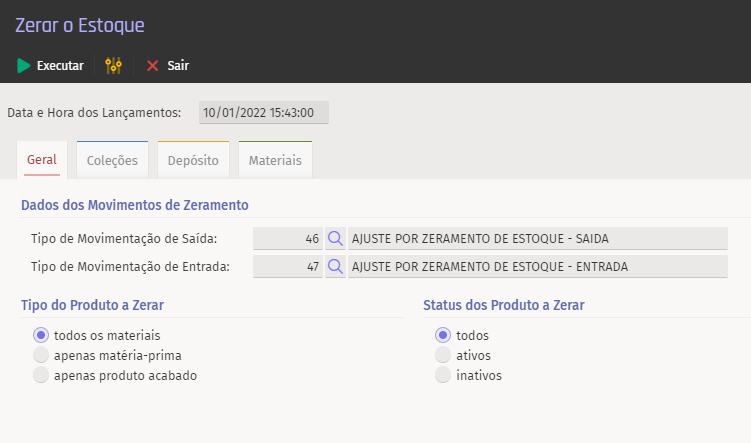This screenshot has height=443, width=751.
Task: Switch to the Geral tab
Action: click(x=42, y=160)
